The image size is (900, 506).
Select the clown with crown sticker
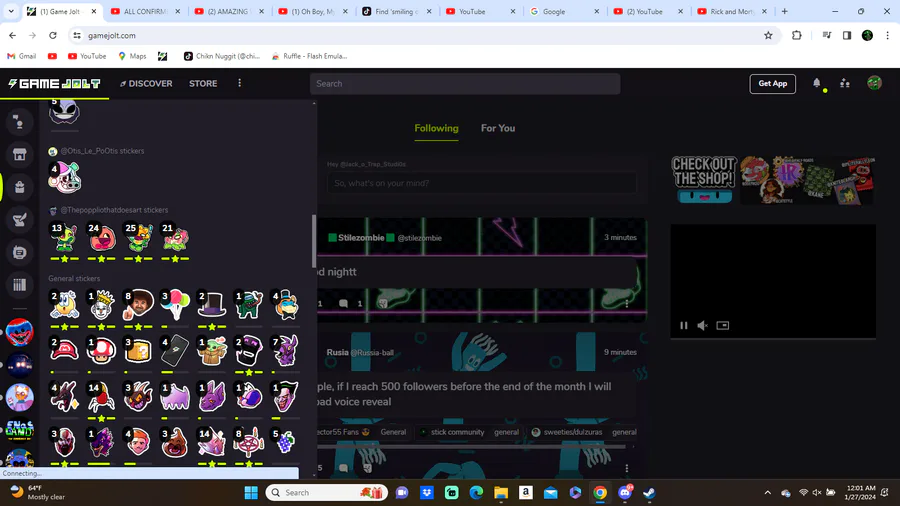click(x=101, y=304)
